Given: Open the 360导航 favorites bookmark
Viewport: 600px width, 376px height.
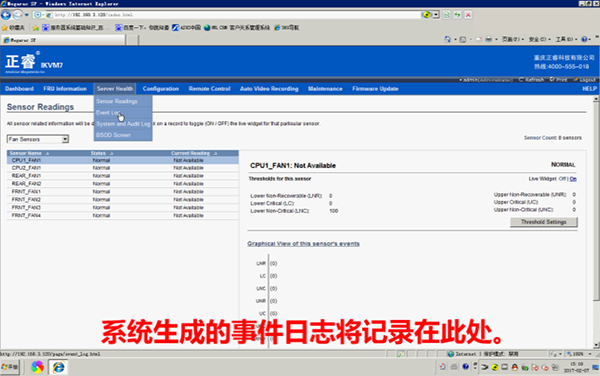Looking at the screenshot, I should [x=287, y=28].
